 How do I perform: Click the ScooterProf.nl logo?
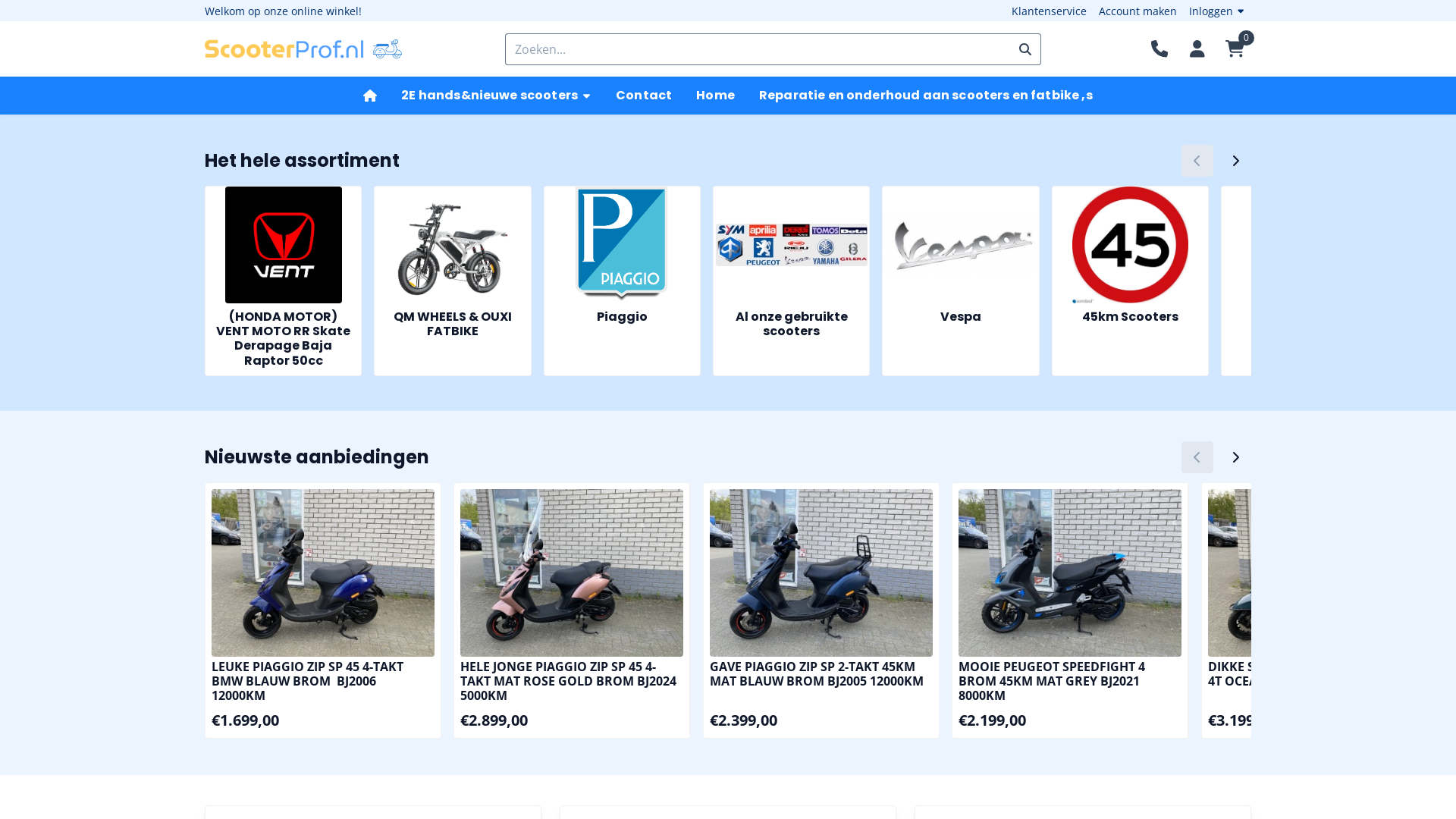pos(303,49)
